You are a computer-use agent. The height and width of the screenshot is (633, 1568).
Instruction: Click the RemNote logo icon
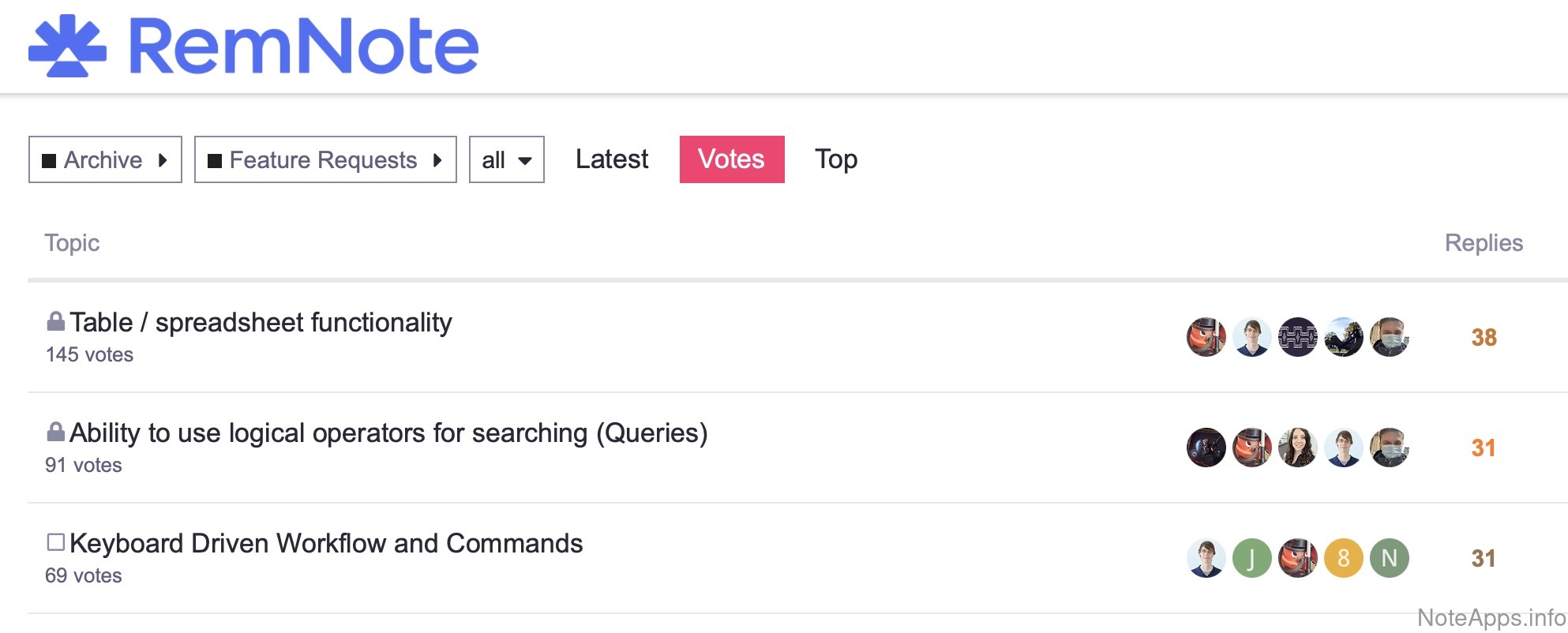point(67,46)
